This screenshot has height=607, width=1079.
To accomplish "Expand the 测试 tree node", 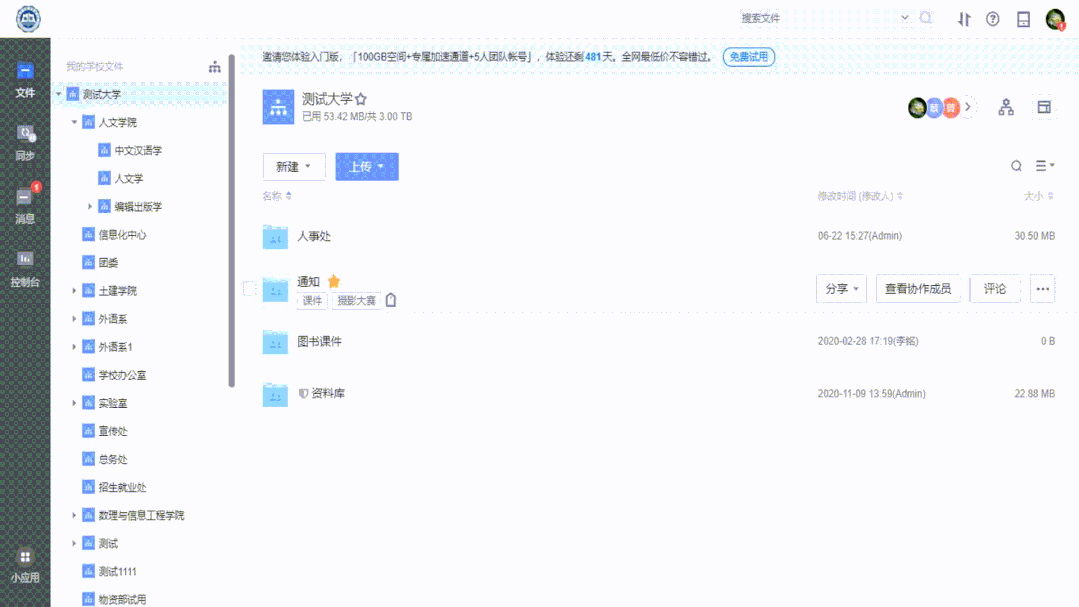I will click(74, 544).
